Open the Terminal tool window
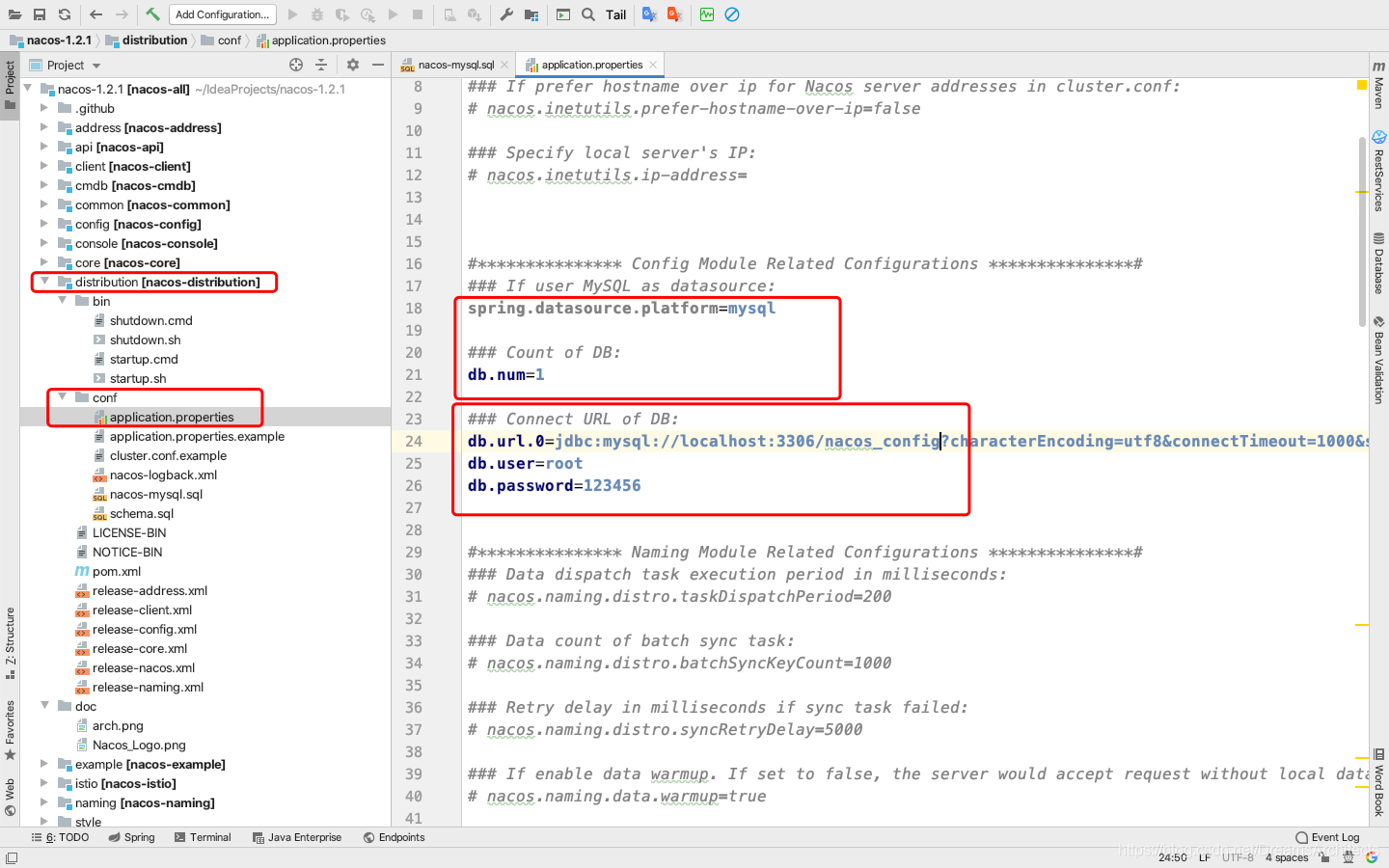Viewport: 1389px width, 868px height. tap(203, 837)
